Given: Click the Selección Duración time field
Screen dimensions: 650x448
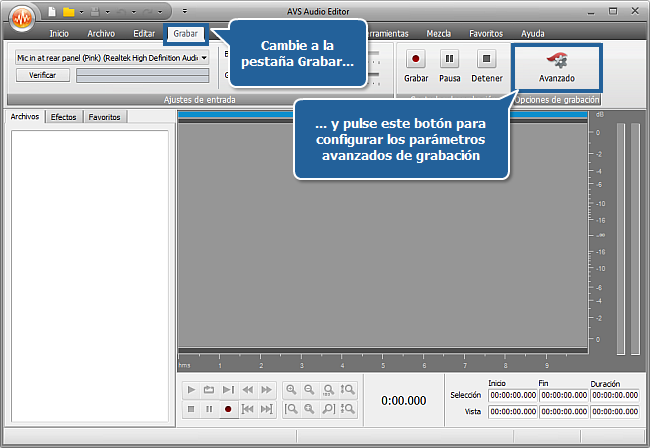Looking at the screenshot, I should 615,395.
